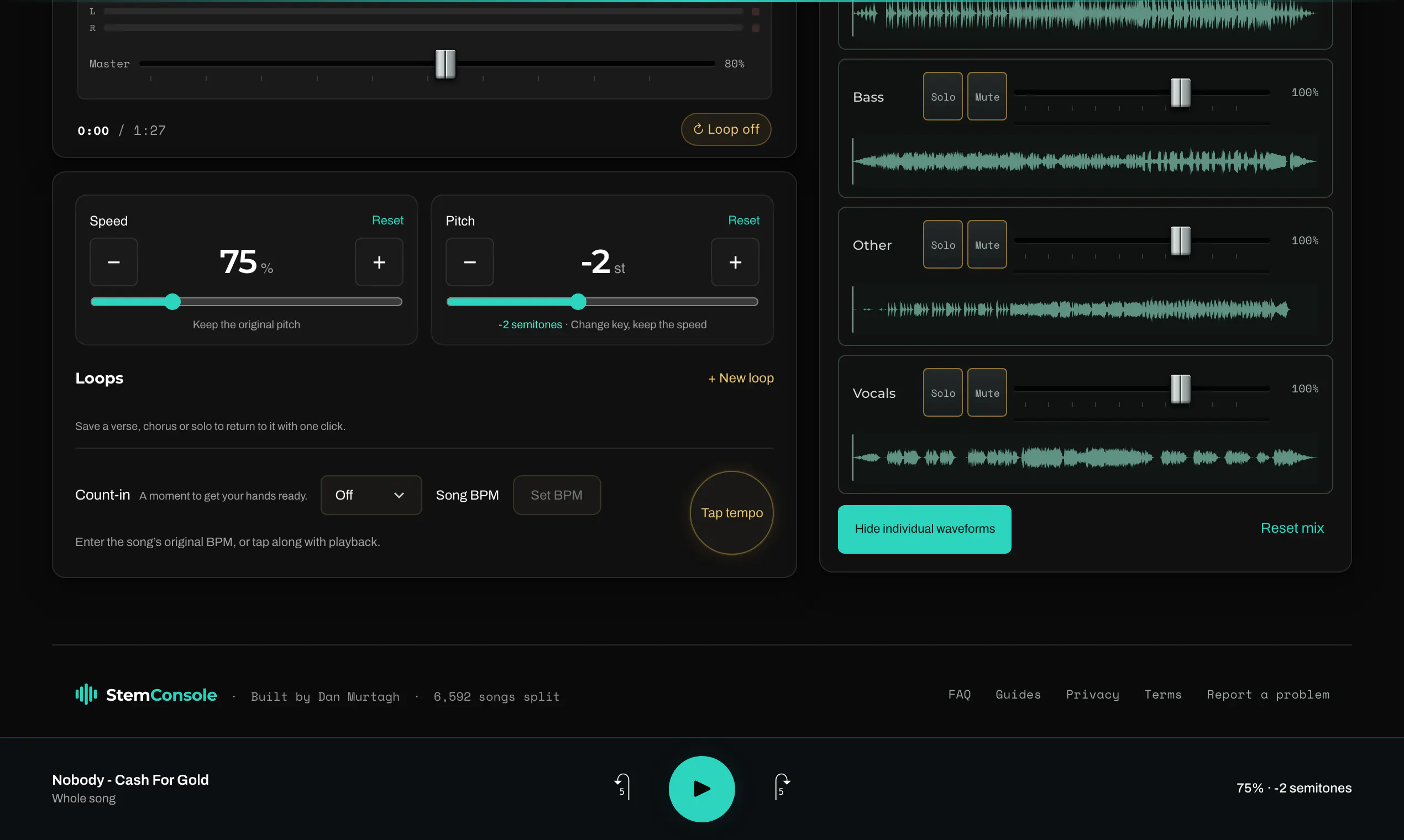Click the Master '80%' value

click(734, 64)
